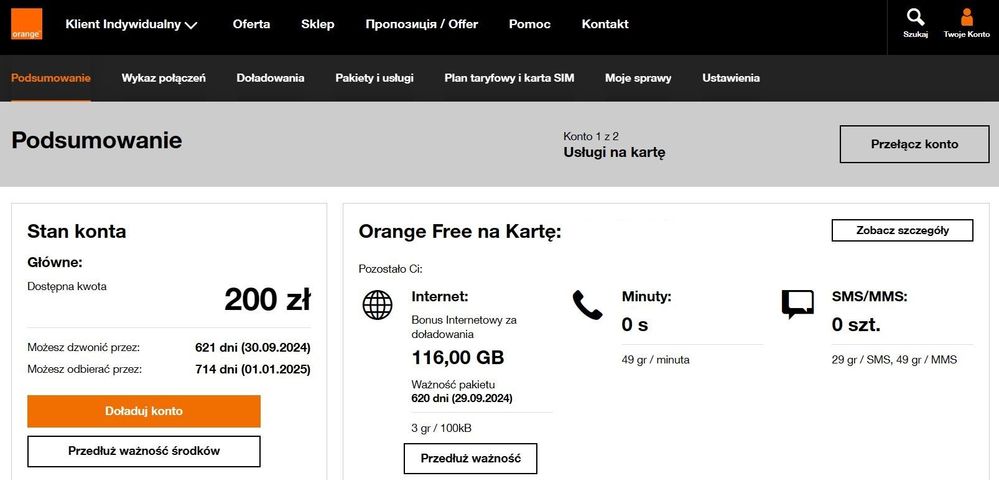Click the SMS/MMS speech bubble icon
Viewport: 999px width, 480px height.
(797, 304)
